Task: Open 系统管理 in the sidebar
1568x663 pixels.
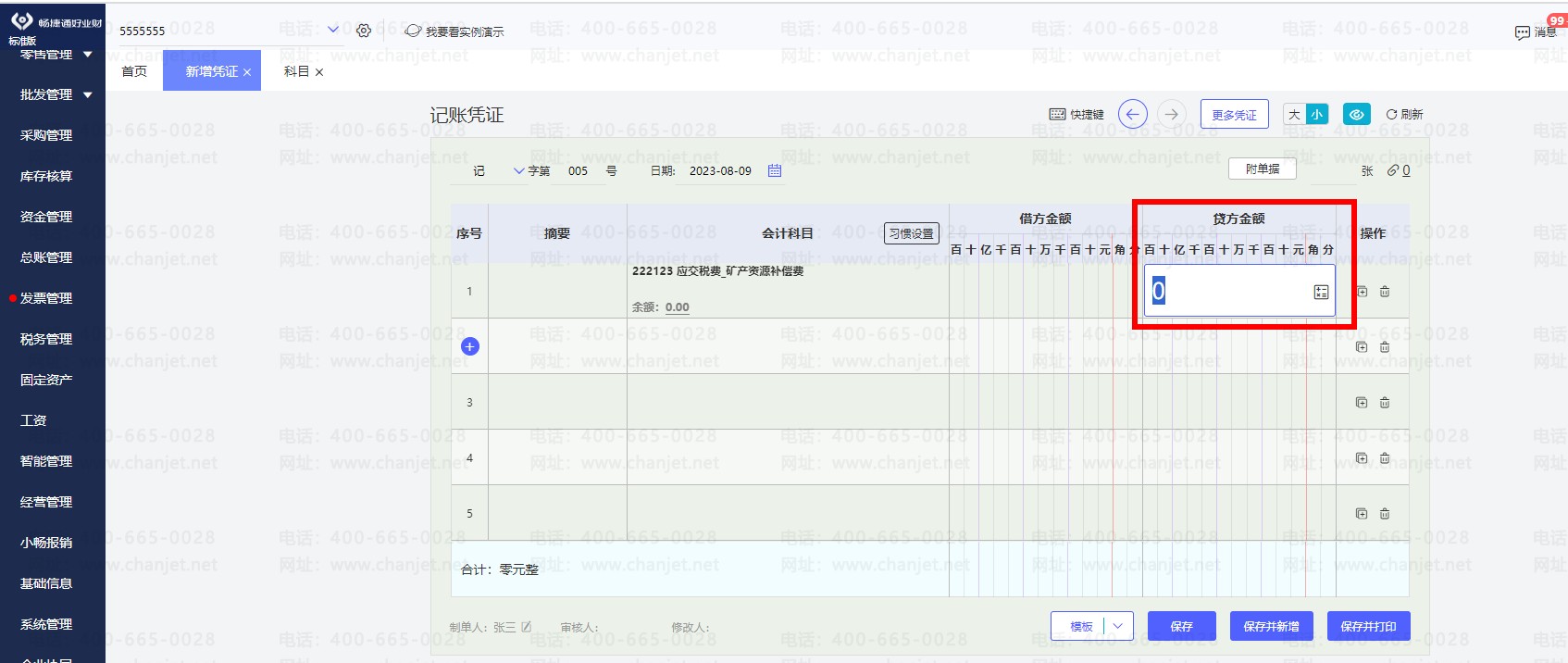Action: point(46,624)
